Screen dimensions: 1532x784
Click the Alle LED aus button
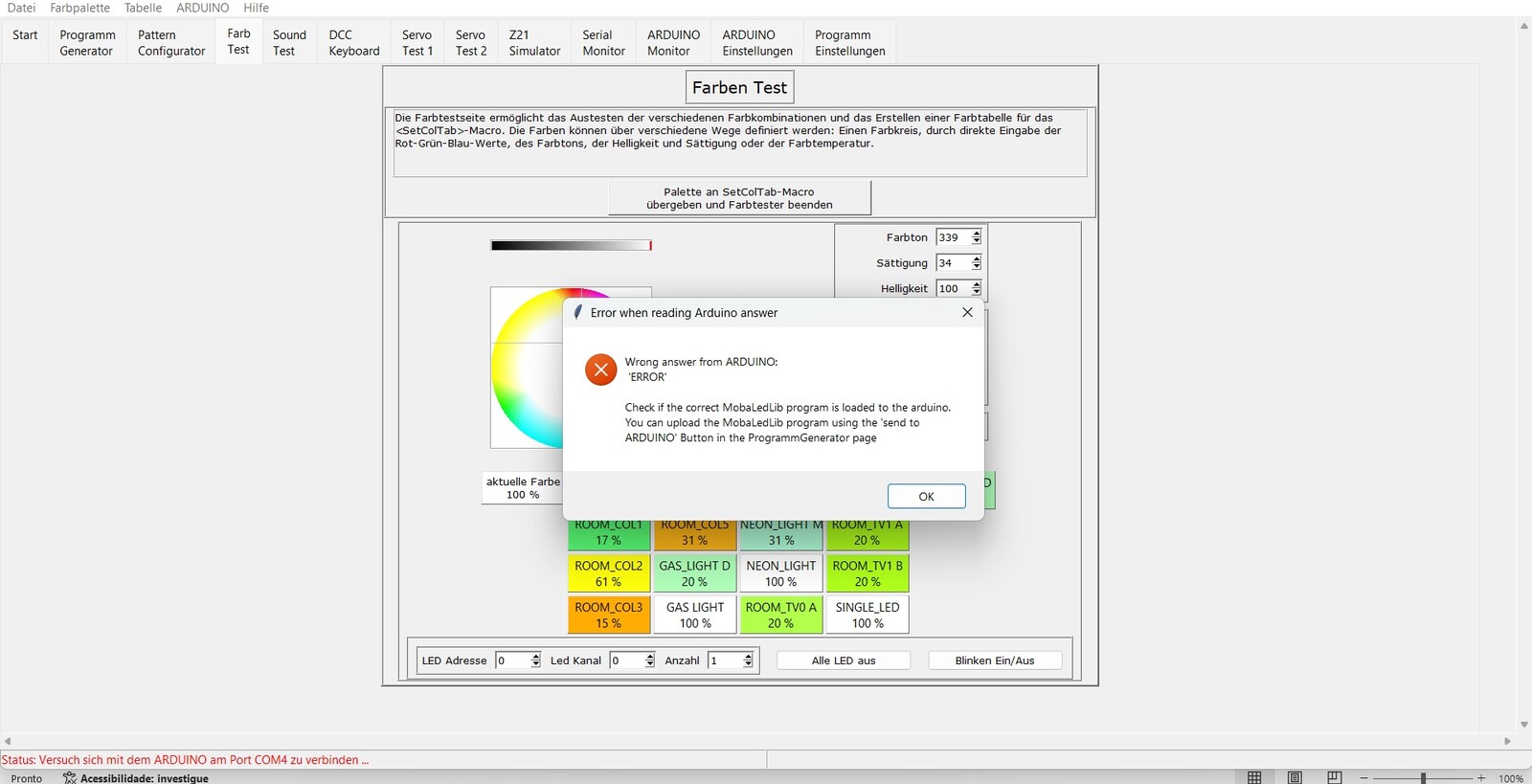[x=844, y=661]
